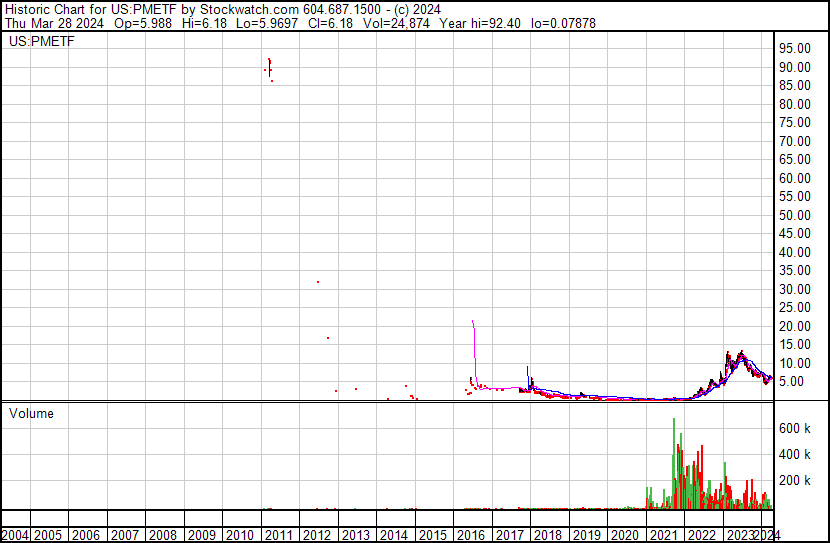830x543 pixels.
Task: Click the US:PMETF ticker label in chart
Action: [x=41, y=42]
